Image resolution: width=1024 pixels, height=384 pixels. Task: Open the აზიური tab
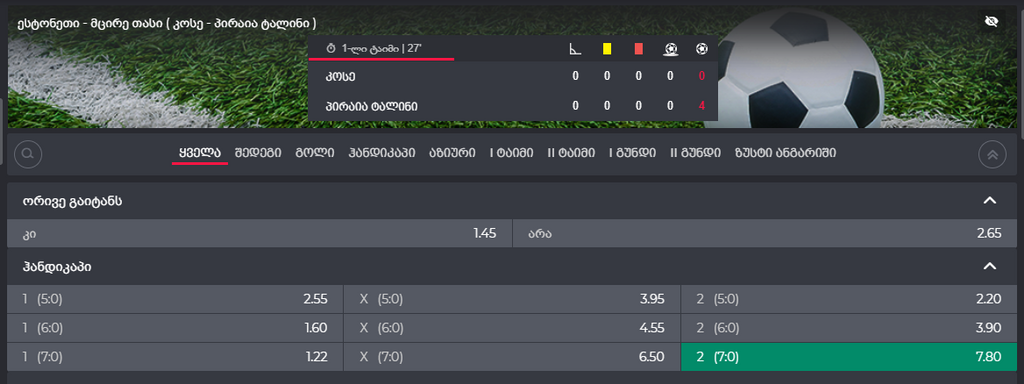tap(452, 153)
